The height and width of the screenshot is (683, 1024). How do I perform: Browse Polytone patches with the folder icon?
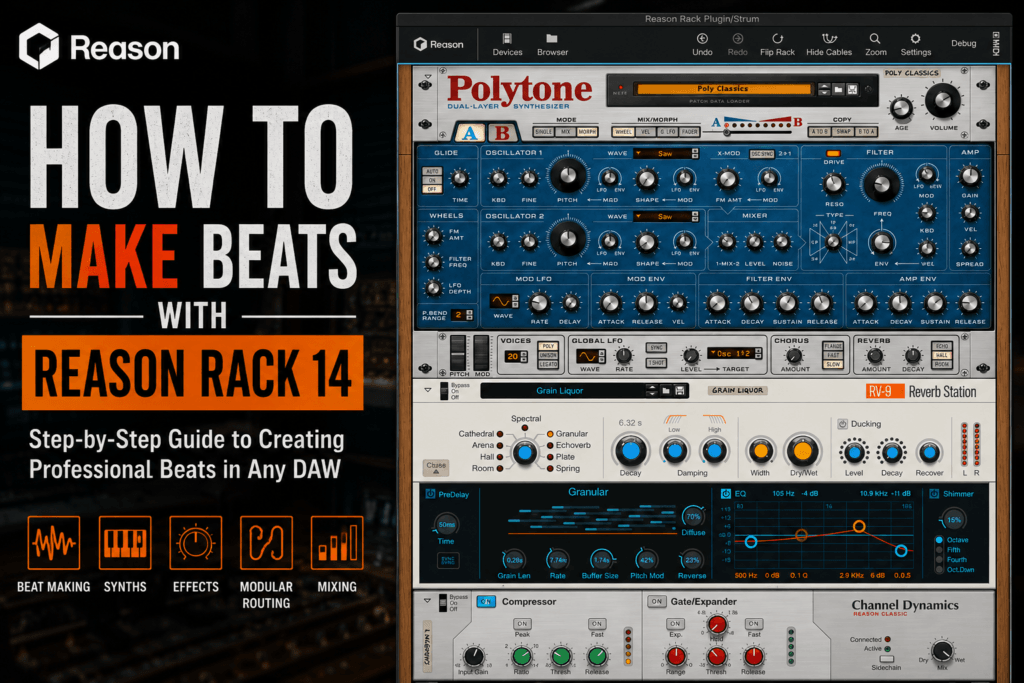839,89
